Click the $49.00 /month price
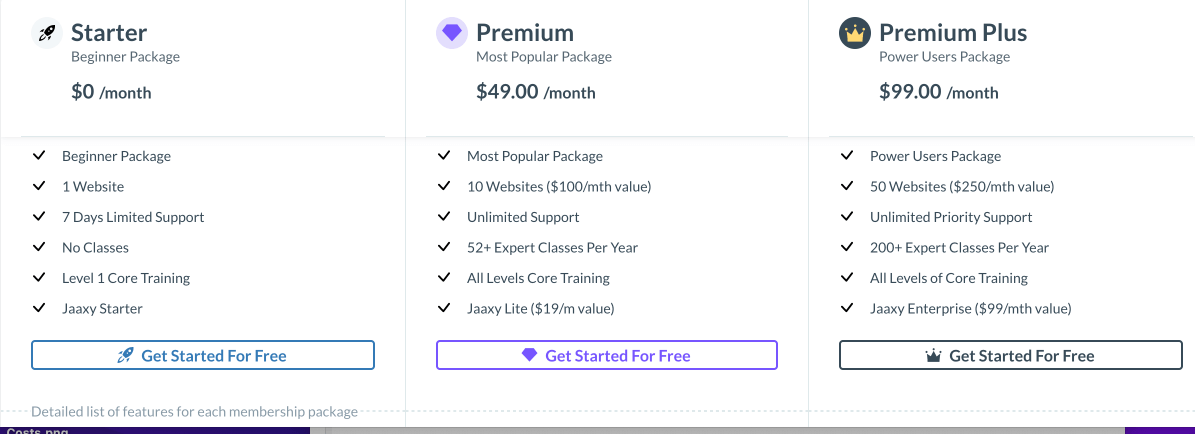The width and height of the screenshot is (1195, 434). coord(536,92)
